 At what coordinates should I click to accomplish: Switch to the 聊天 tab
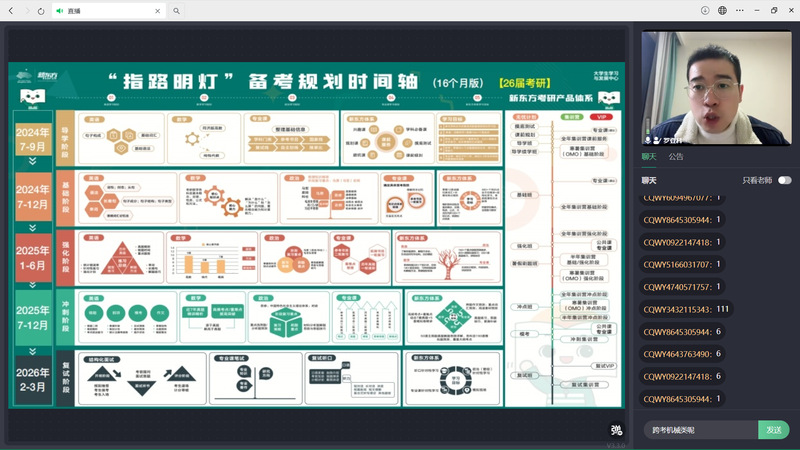pos(649,156)
